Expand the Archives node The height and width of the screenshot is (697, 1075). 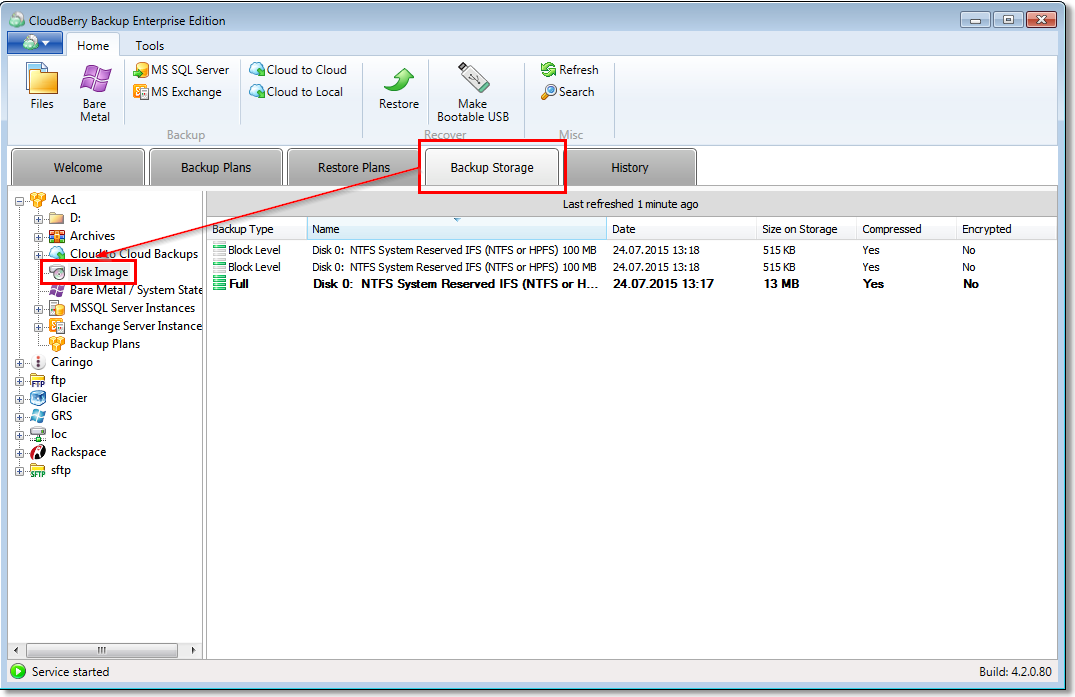pyautogui.click(x=39, y=237)
